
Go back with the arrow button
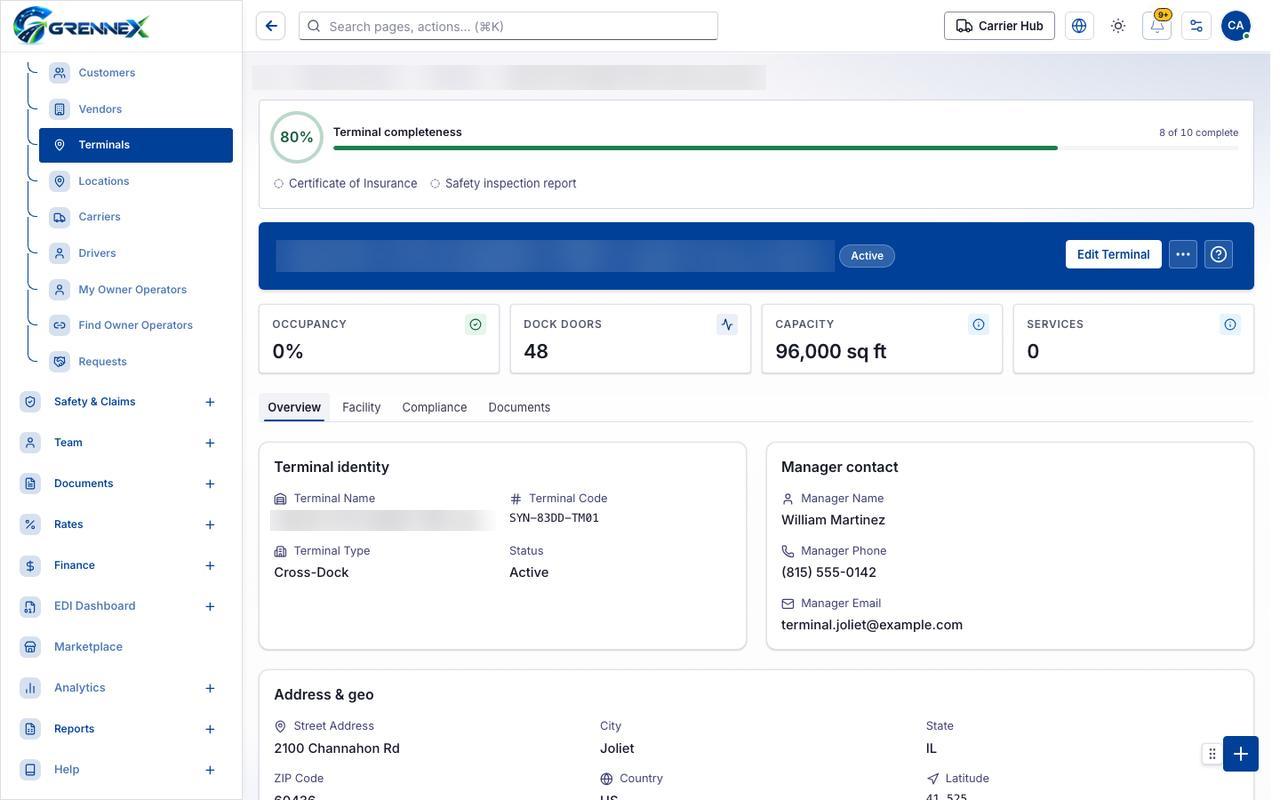point(271,26)
